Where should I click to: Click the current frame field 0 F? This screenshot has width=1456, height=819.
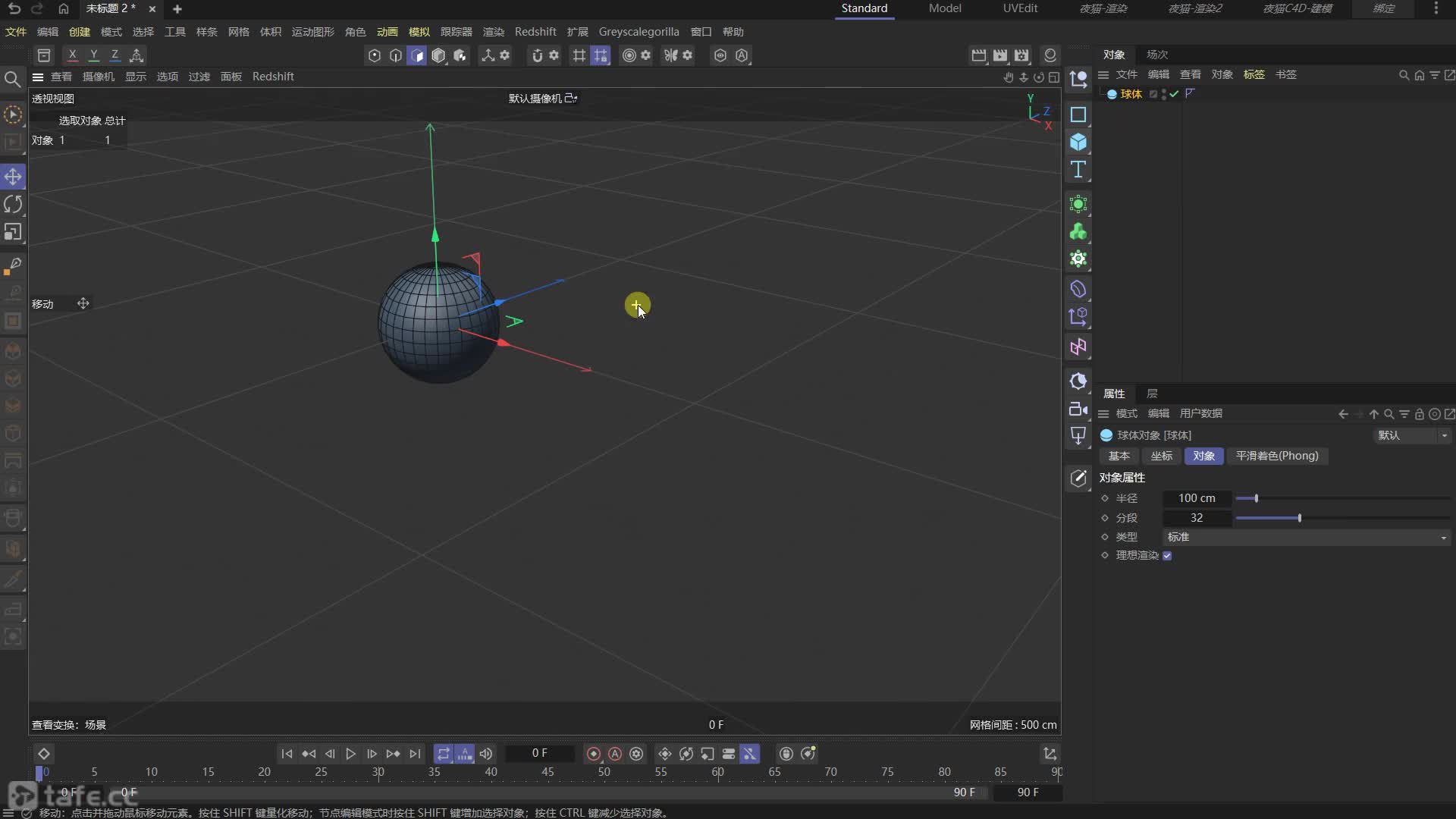pos(539,753)
